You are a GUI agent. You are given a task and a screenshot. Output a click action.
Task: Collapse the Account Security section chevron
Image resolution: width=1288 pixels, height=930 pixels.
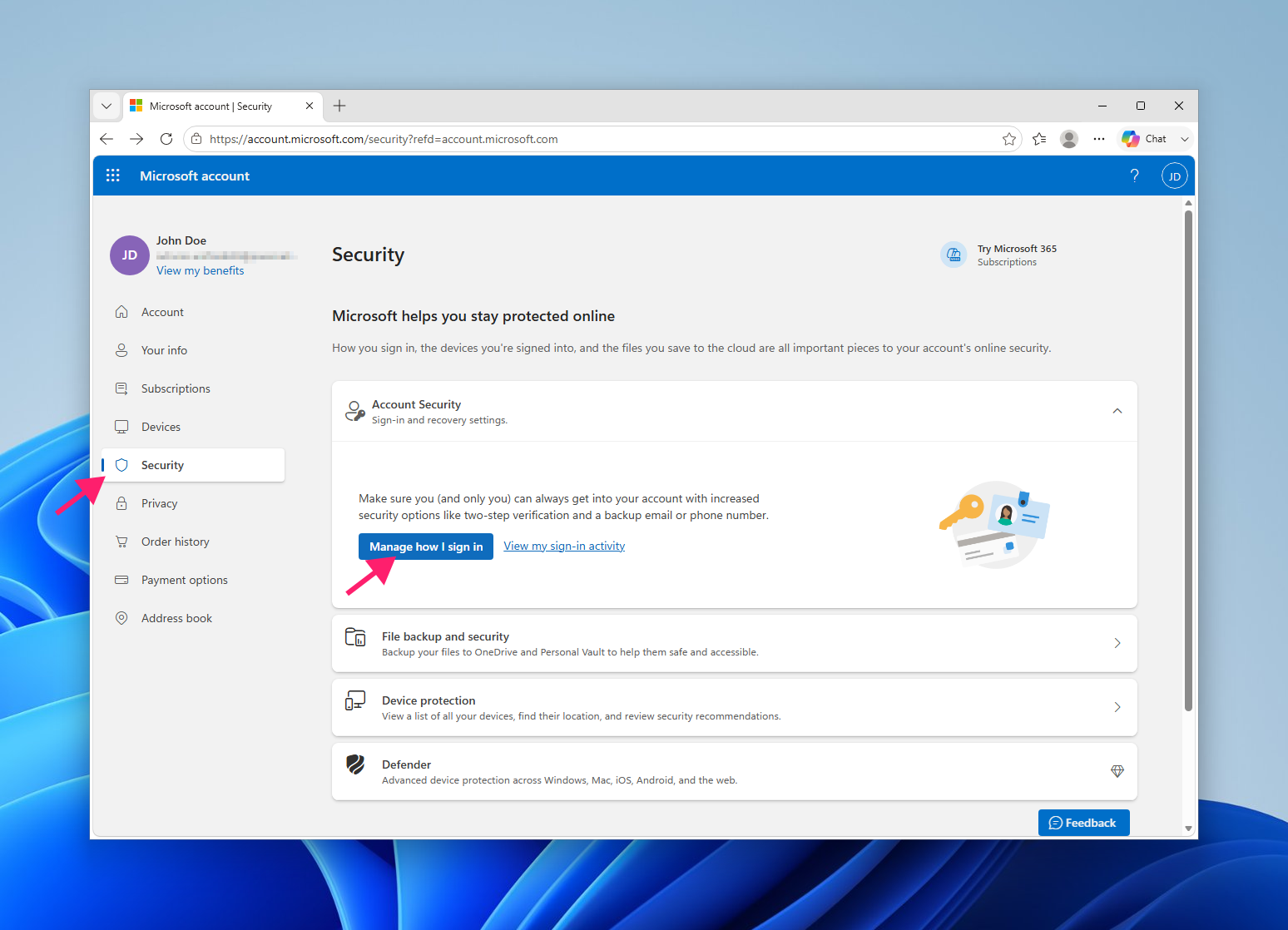[1117, 411]
